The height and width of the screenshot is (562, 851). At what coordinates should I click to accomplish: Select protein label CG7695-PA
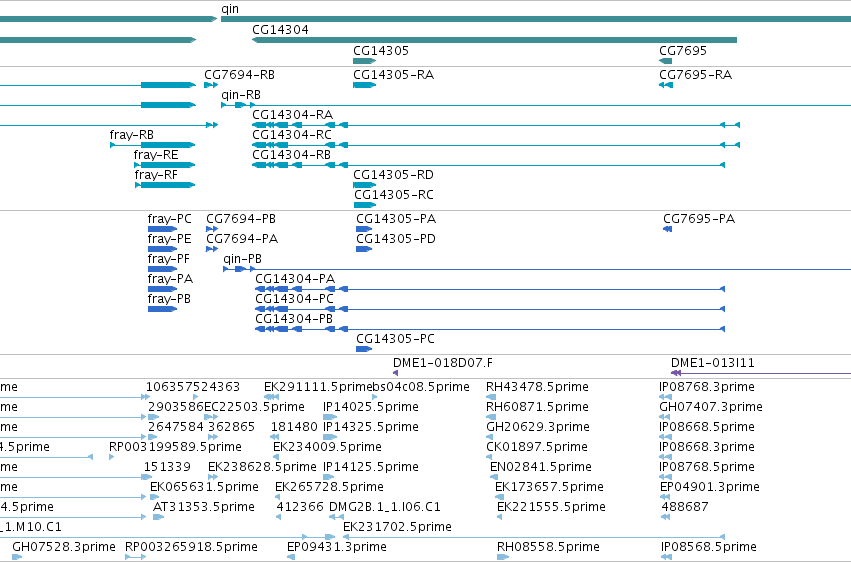pos(699,219)
